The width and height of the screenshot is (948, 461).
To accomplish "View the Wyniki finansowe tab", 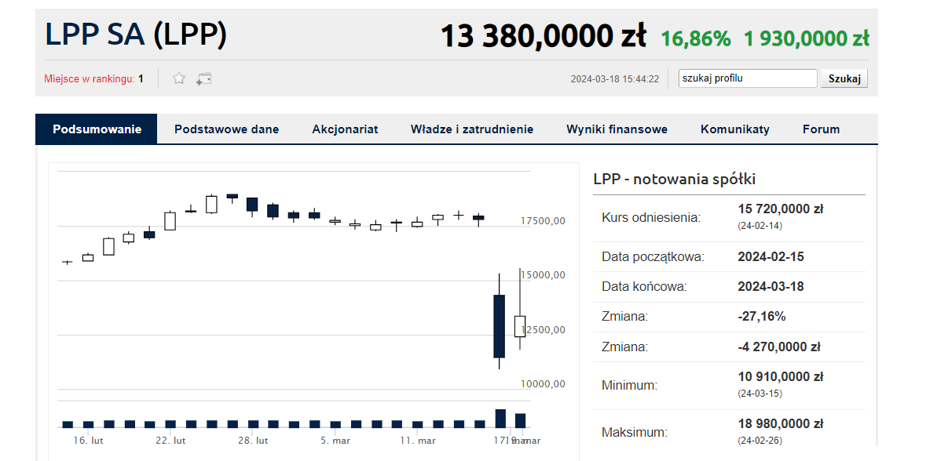I will click(617, 129).
